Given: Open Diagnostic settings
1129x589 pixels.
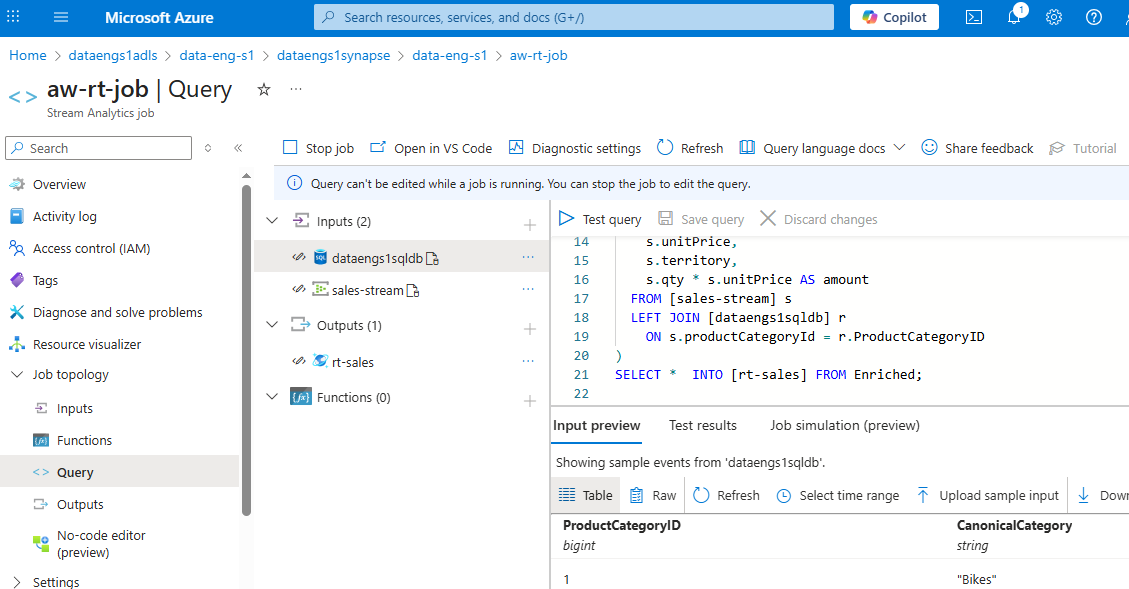Looking at the screenshot, I should click(x=575, y=148).
